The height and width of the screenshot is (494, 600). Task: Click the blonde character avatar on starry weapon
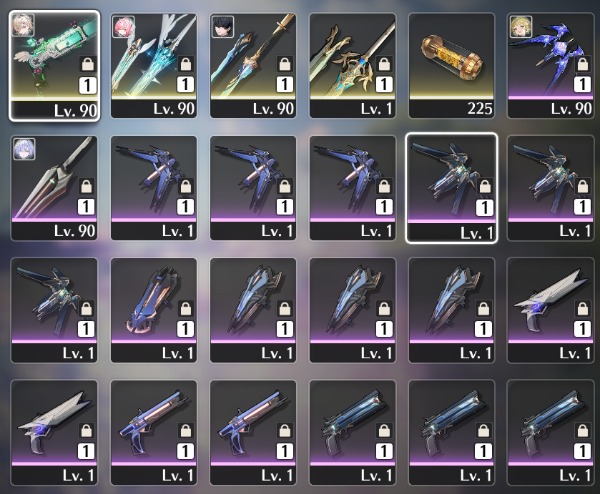click(x=520, y=26)
